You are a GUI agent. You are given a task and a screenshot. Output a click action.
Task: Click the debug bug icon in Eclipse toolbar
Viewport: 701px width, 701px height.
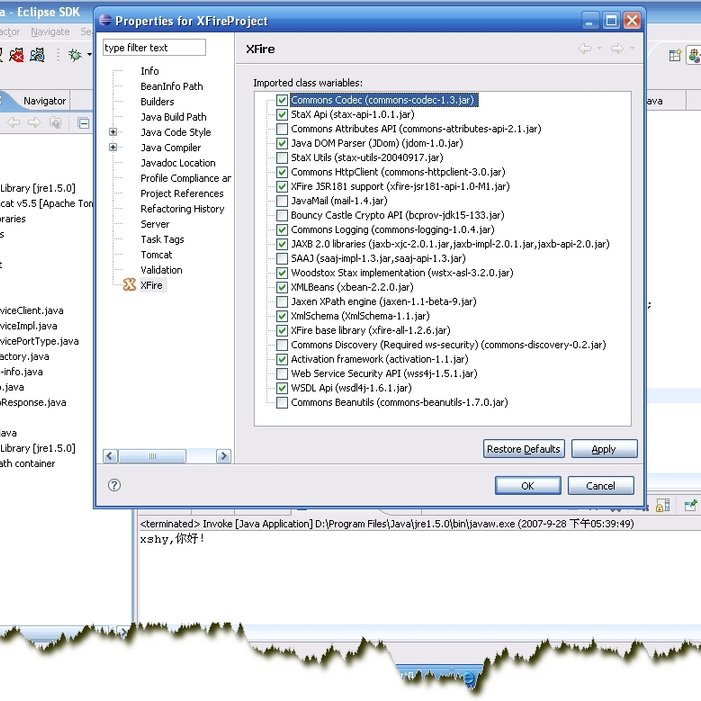point(75,55)
